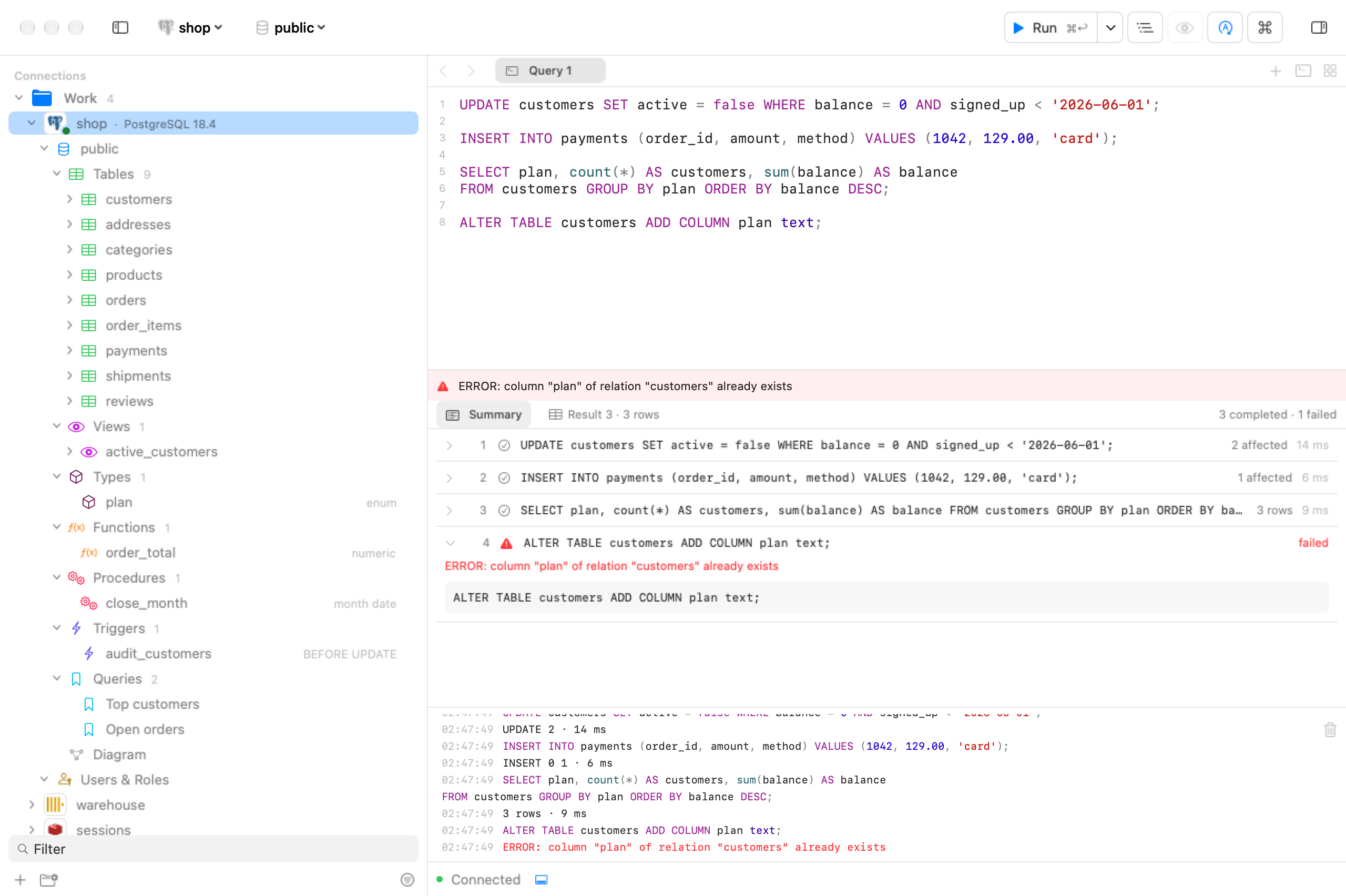The height and width of the screenshot is (896, 1346).
Task: Click the red error banner message
Action: 625,386
